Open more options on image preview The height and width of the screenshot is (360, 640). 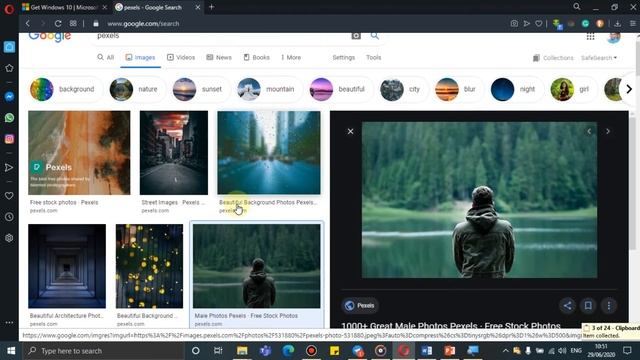click(609, 305)
